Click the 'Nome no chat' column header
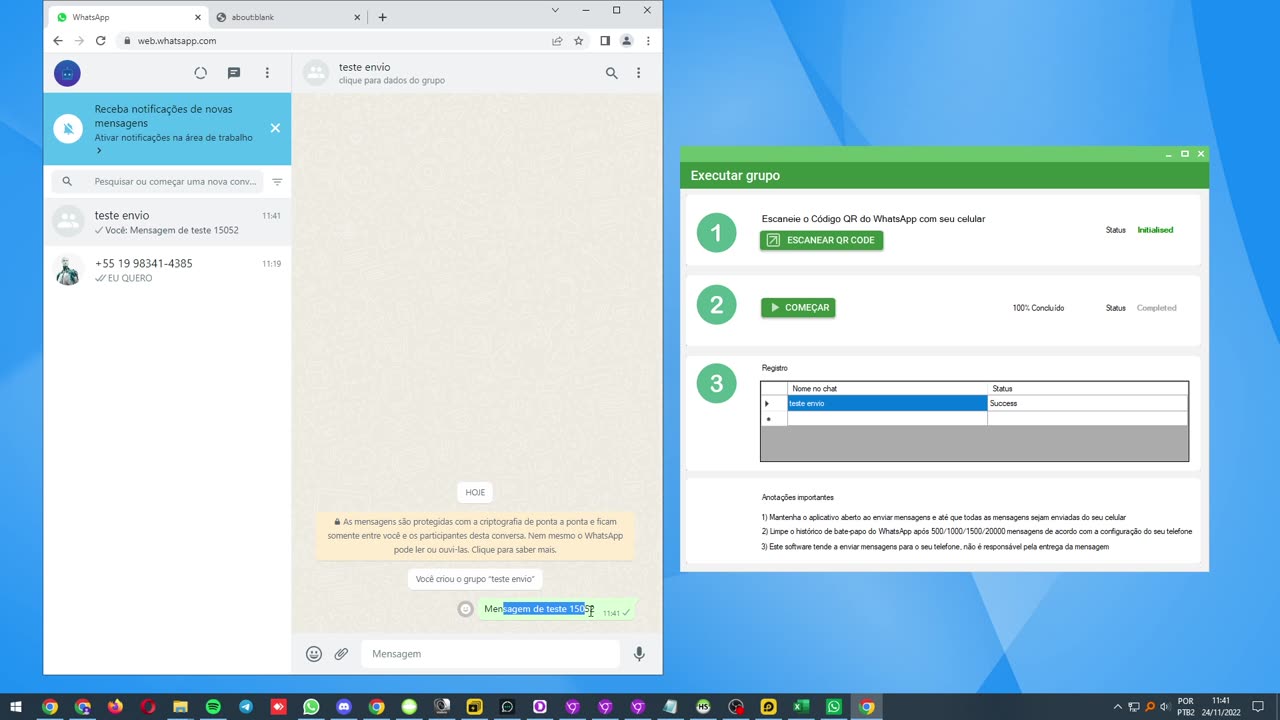 point(887,388)
